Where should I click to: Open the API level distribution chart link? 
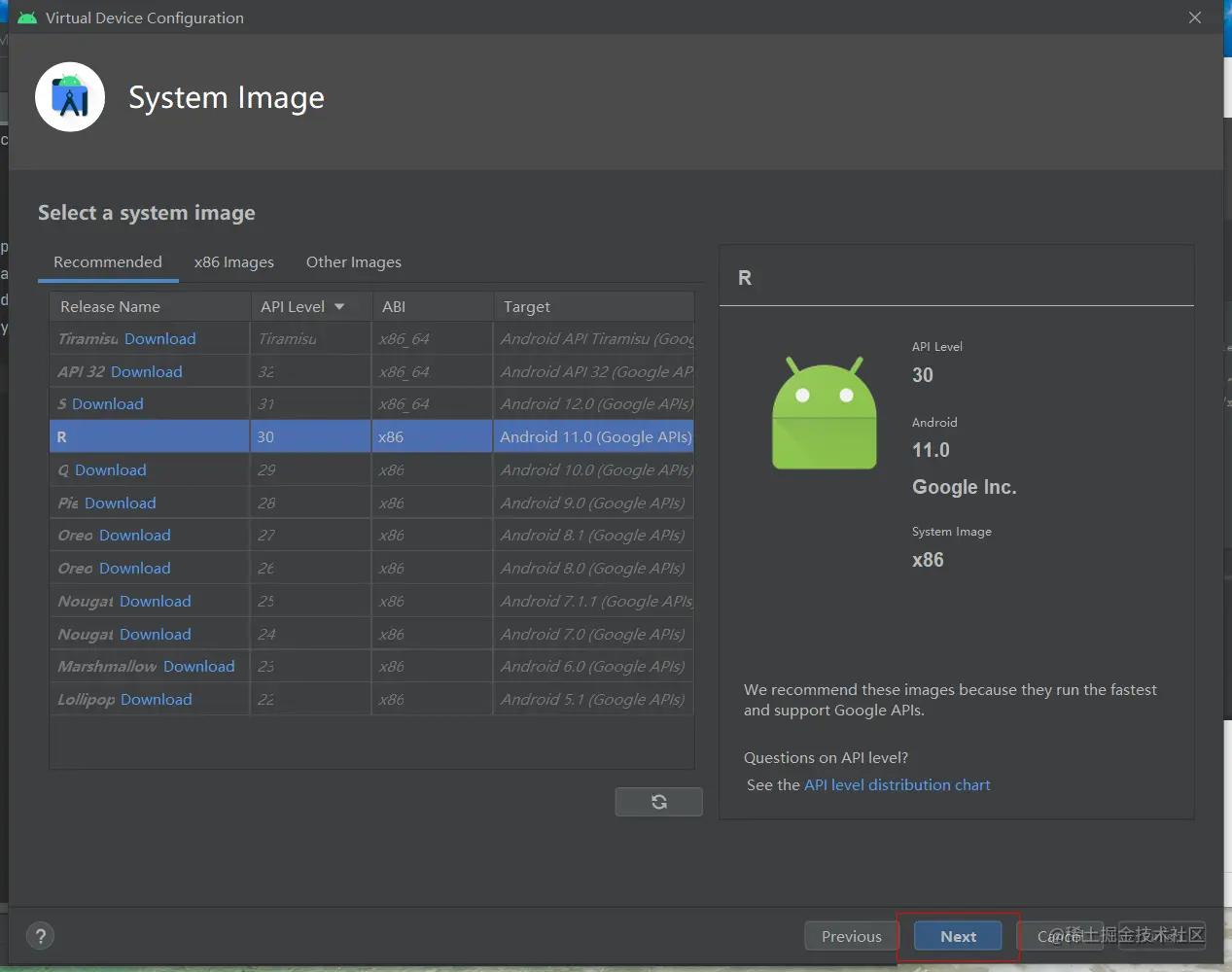pos(897,784)
